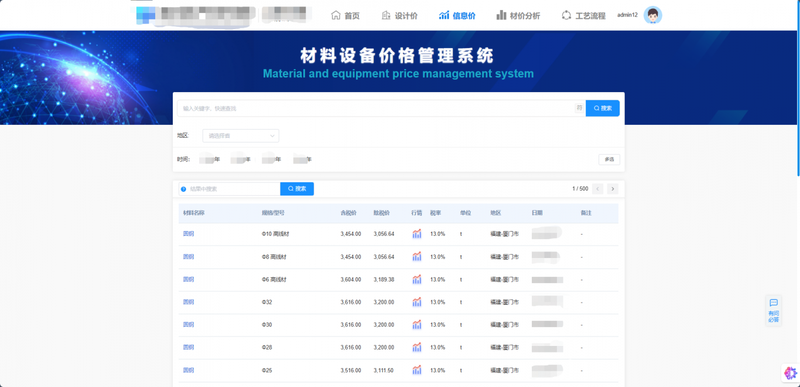Click the admin12 user avatar
The width and height of the screenshot is (800, 387).
[653, 15]
